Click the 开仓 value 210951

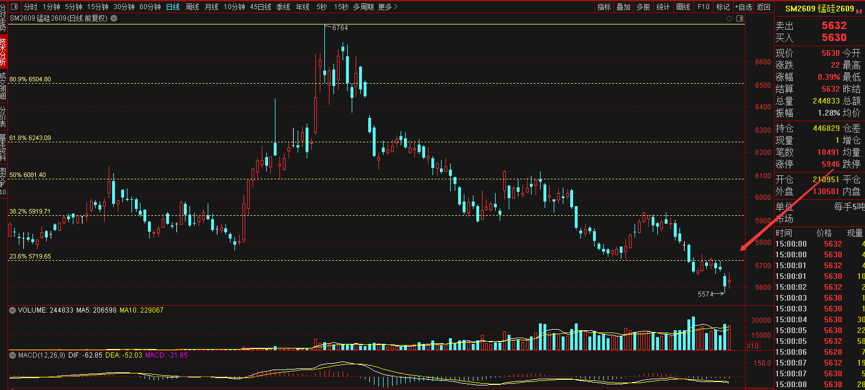[826, 179]
